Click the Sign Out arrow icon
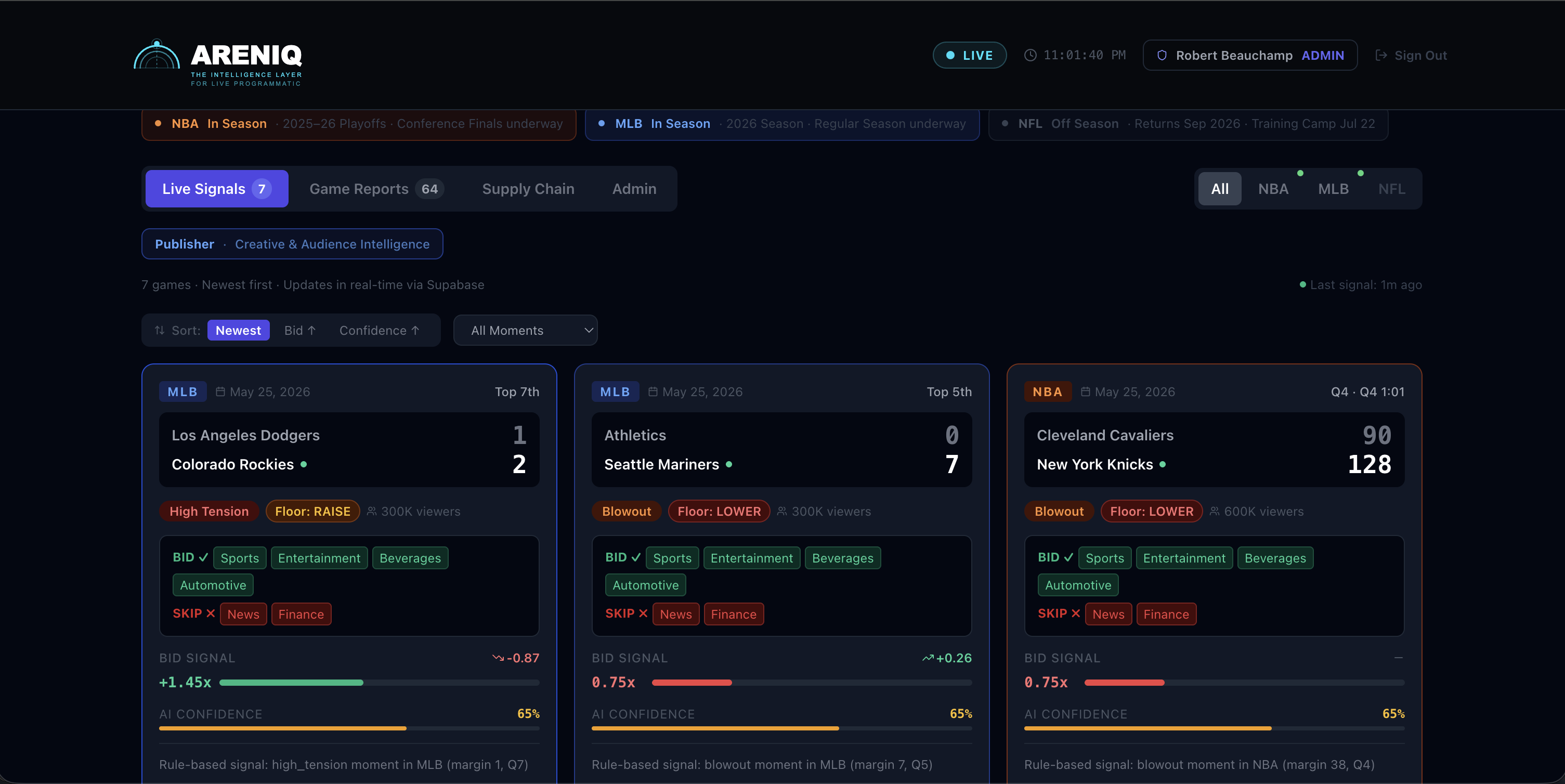 1381,55
